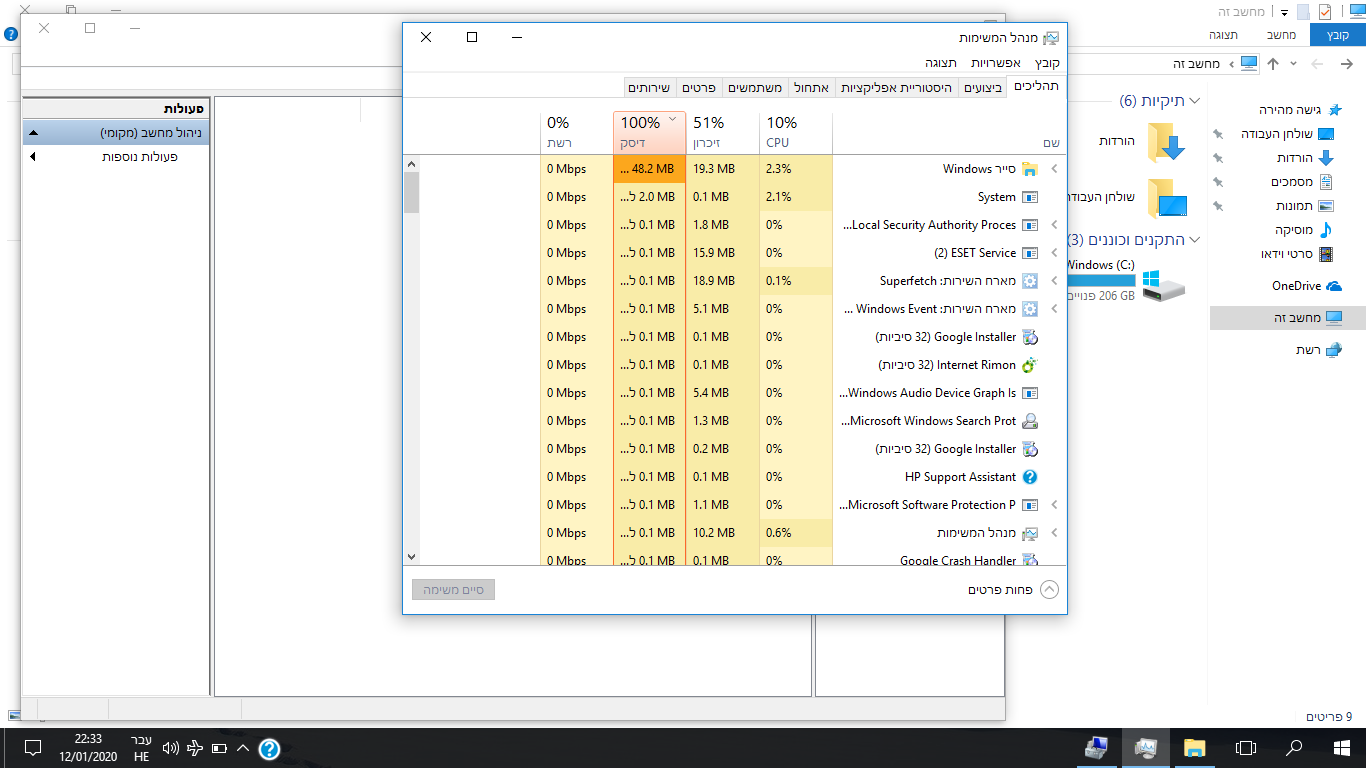This screenshot has width=1366, height=768.
Task: Sort processes by the רשת column header
Action: tap(576, 132)
